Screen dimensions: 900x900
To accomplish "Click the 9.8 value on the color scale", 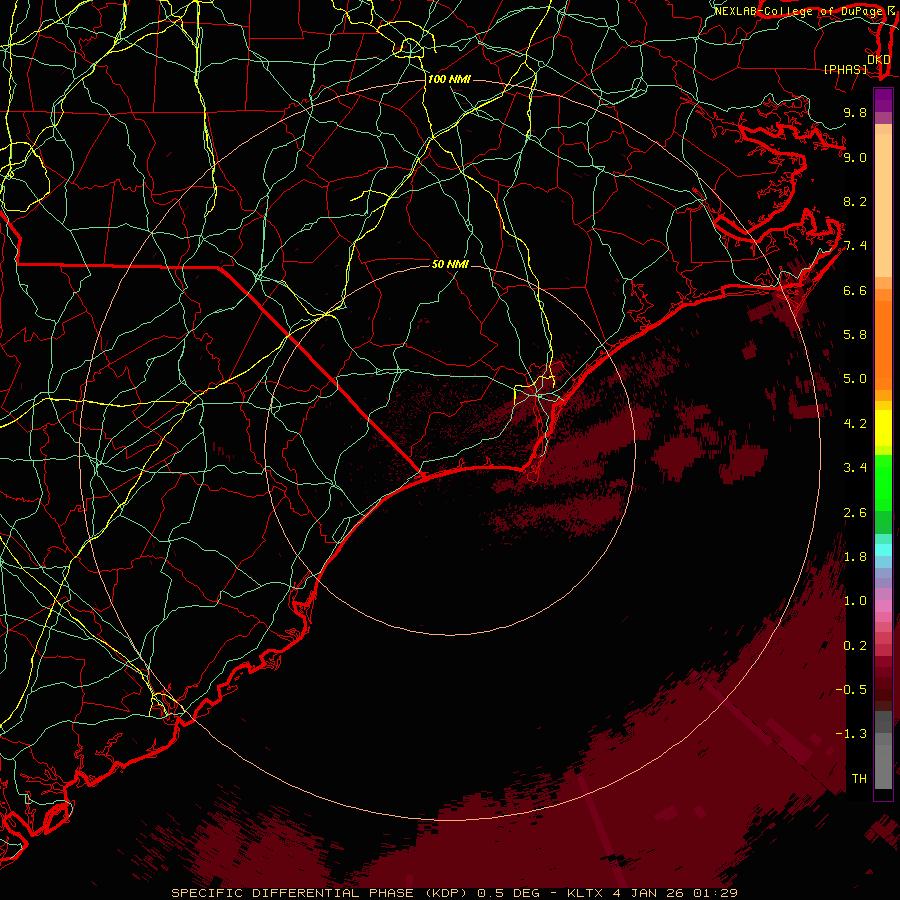I will (x=855, y=112).
